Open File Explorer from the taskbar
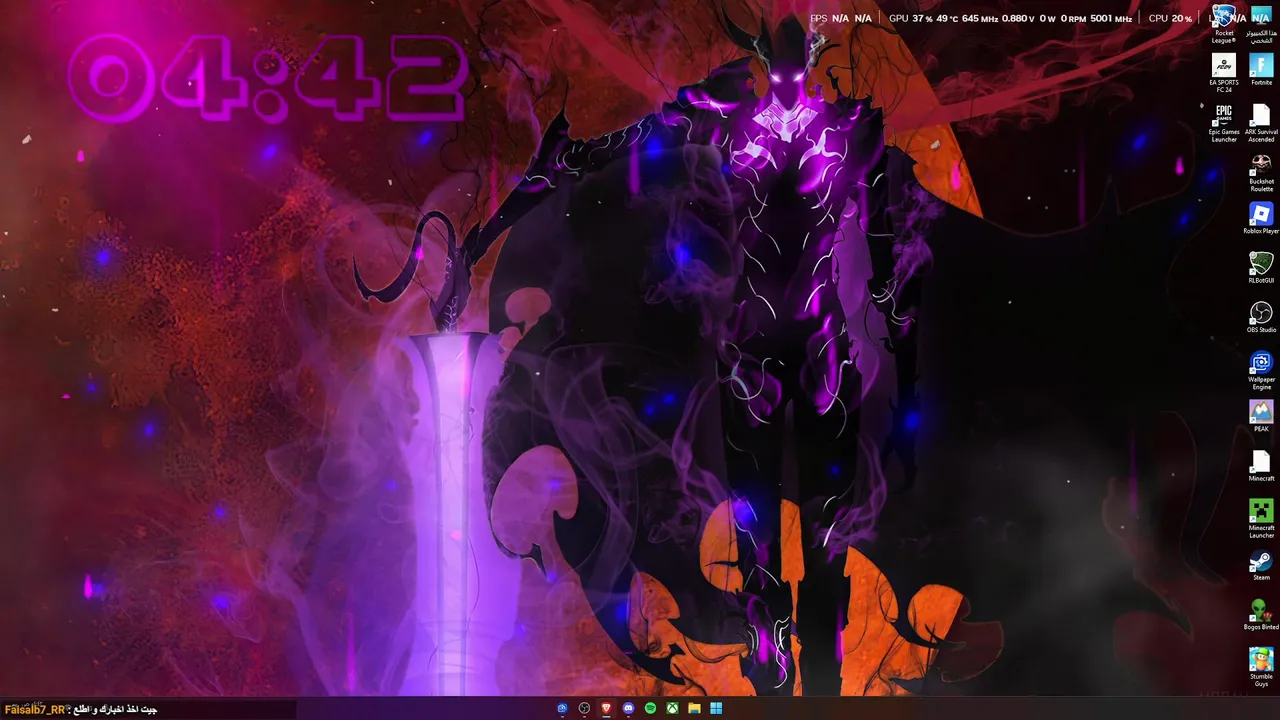The height and width of the screenshot is (720, 1280). tap(694, 708)
